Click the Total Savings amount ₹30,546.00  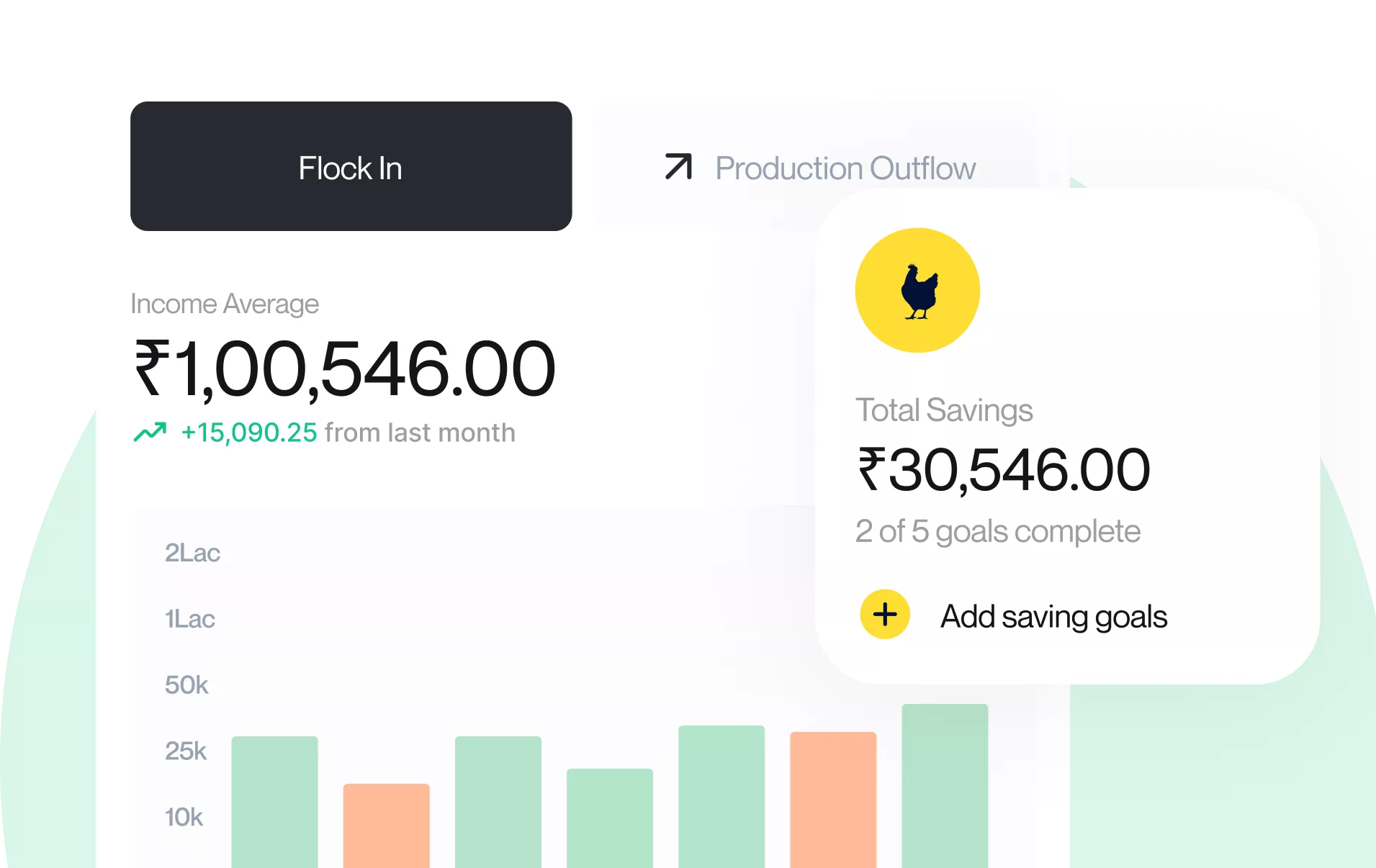(x=1004, y=470)
